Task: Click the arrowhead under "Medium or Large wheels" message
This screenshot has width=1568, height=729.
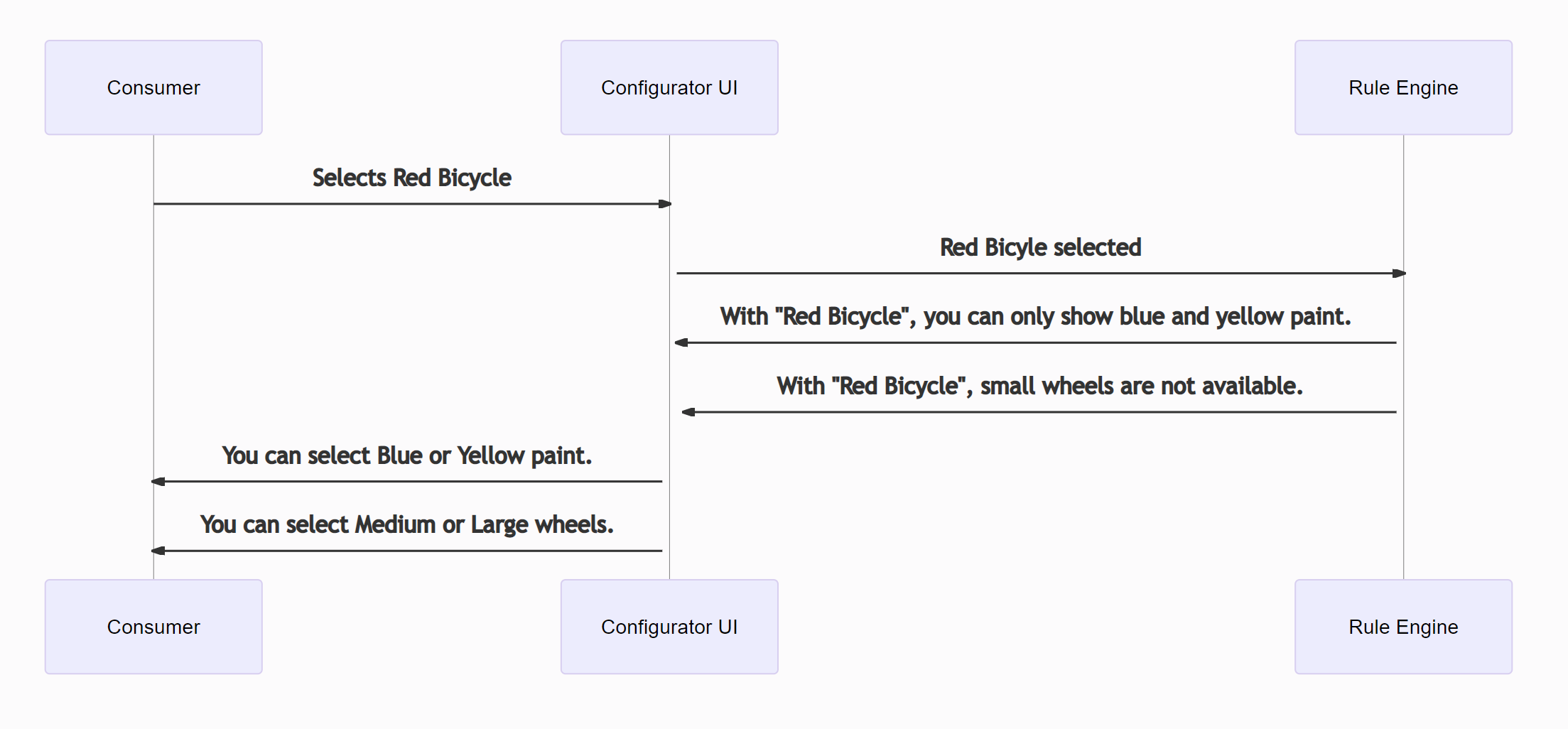Action: coord(158,551)
